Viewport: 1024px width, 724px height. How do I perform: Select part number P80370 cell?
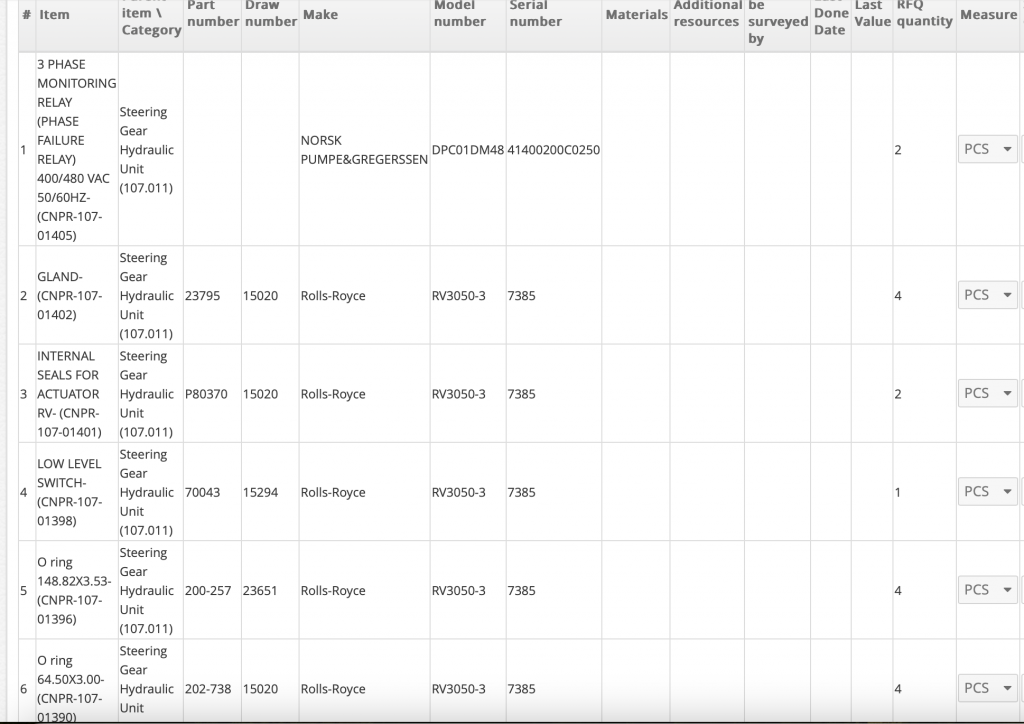click(x=206, y=394)
